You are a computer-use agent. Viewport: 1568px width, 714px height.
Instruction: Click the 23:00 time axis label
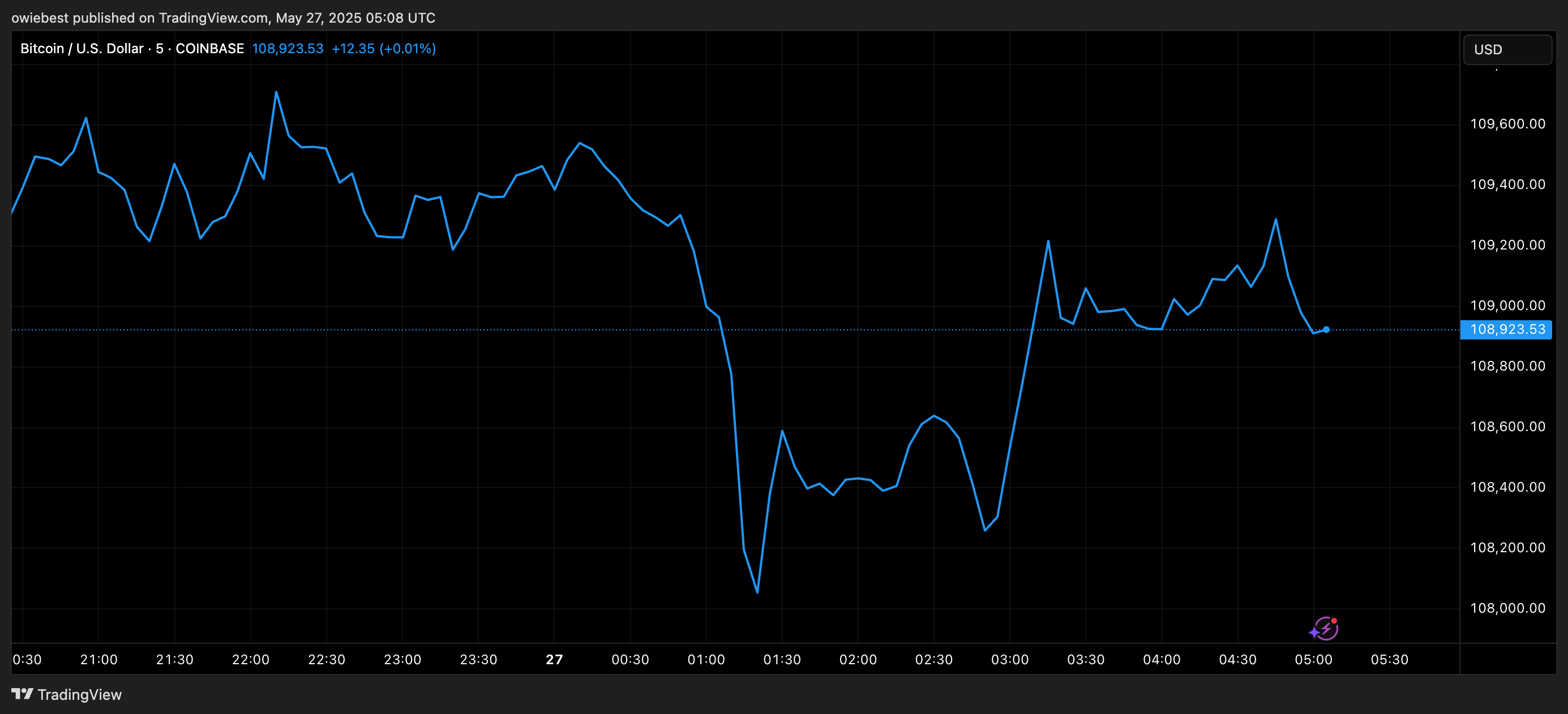402,660
